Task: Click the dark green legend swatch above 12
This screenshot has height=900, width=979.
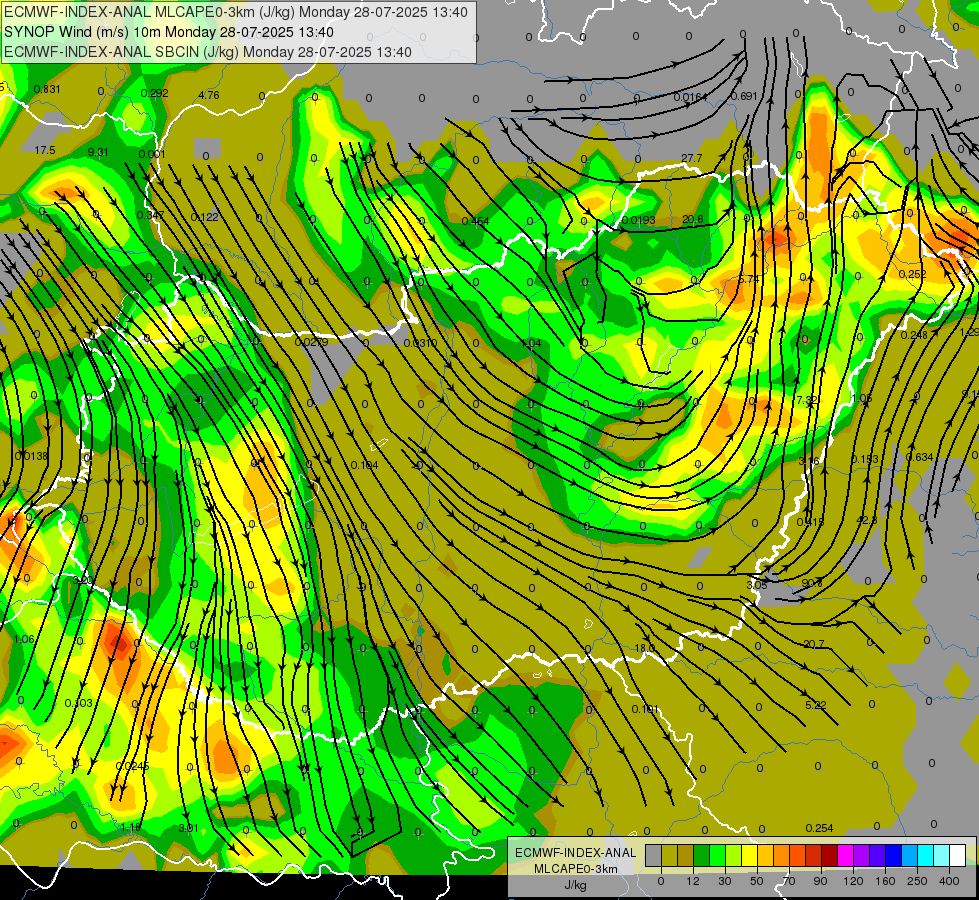Action: [702, 855]
